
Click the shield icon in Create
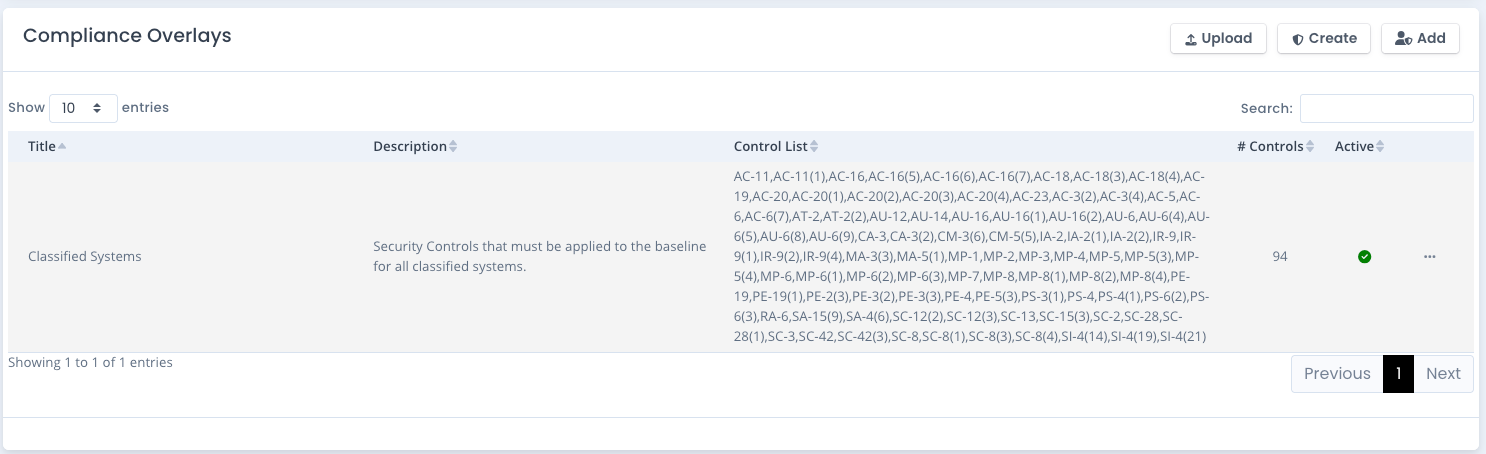tap(1297, 39)
